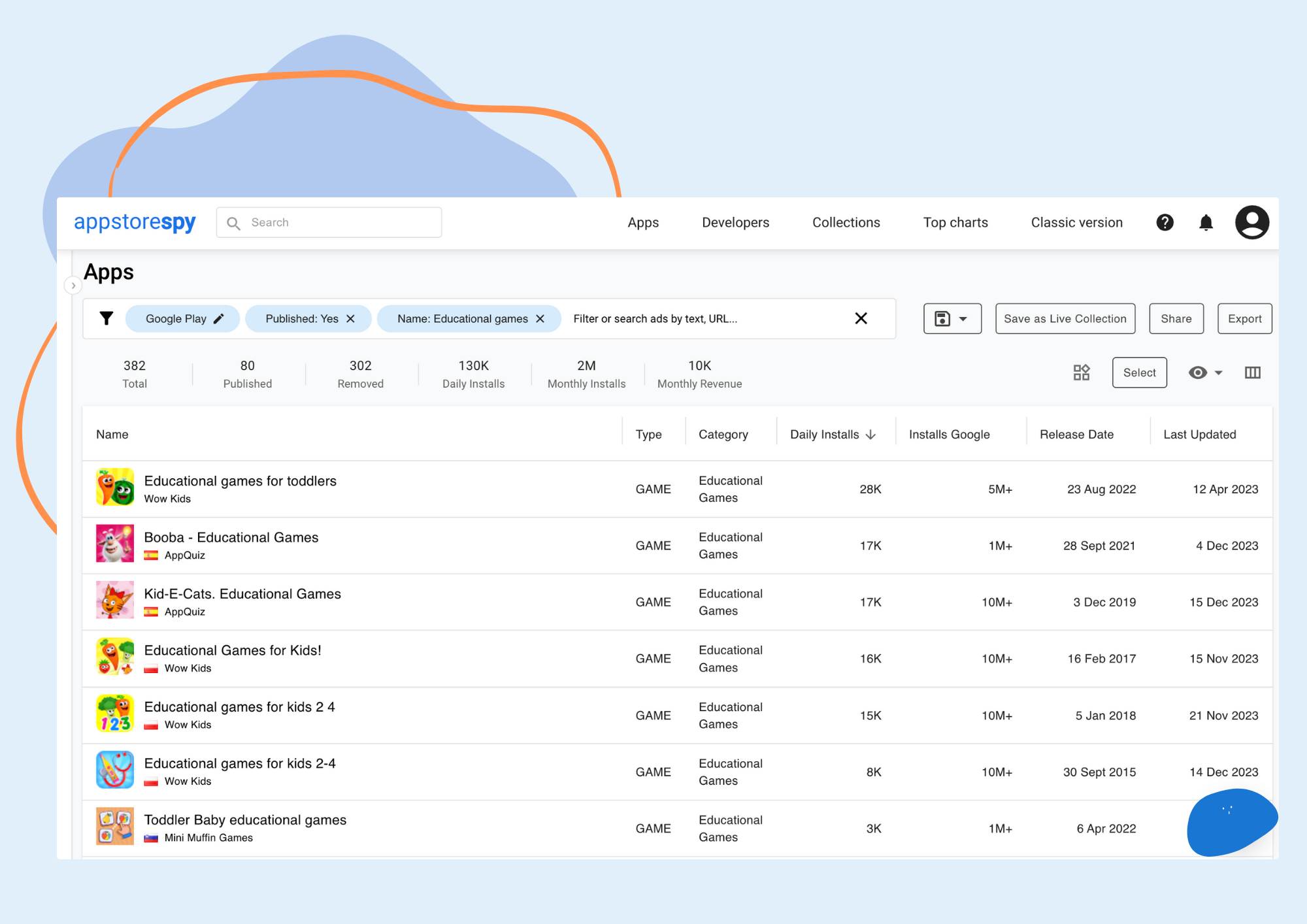Click Kid-E-Cats app icon thumbnail
The image size is (1307, 924).
click(115, 600)
